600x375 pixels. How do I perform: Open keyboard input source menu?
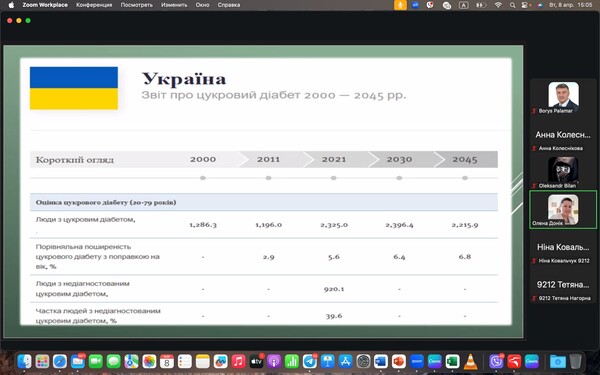tap(463, 5)
